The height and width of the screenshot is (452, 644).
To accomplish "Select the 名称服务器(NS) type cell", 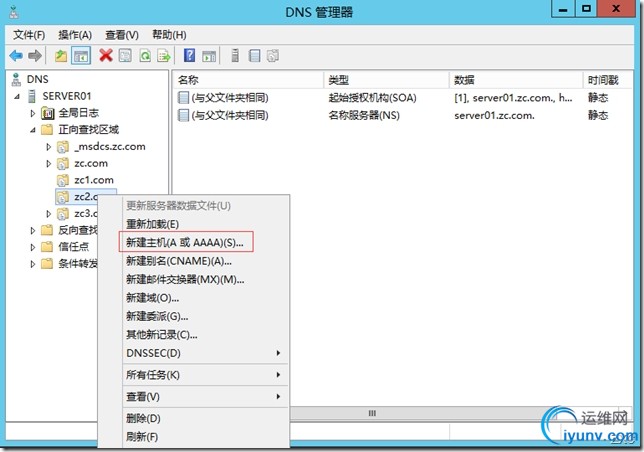I will (364, 115).
